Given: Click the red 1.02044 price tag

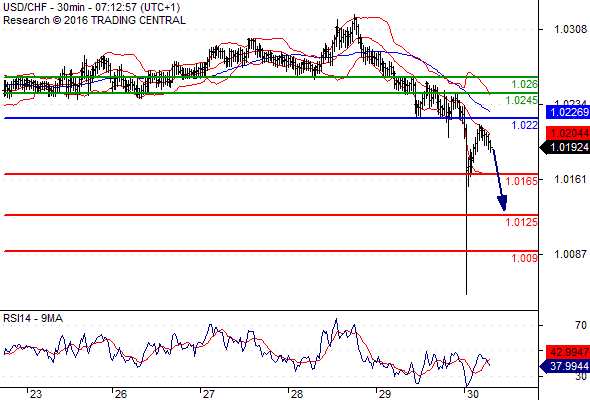Looking at the screenshot, I should [x=568, y=133].
